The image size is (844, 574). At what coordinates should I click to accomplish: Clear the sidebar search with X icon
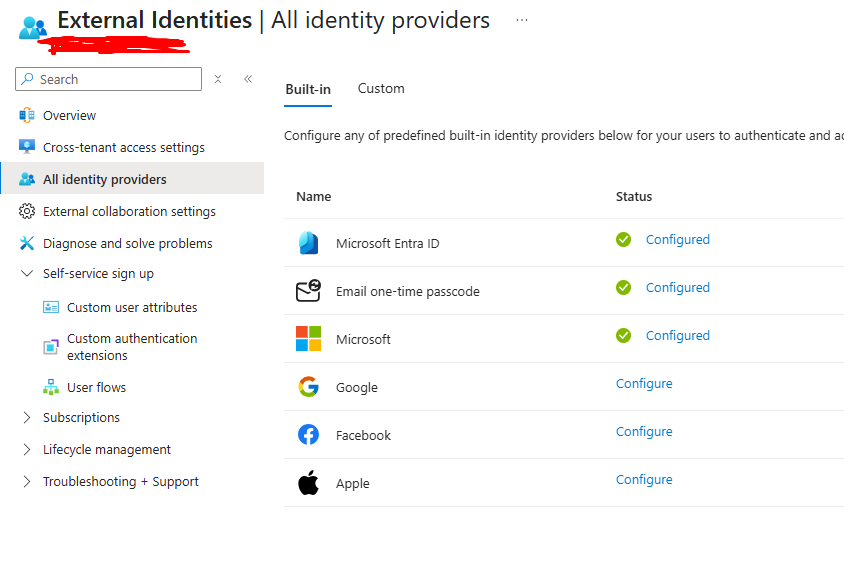pos(218,79)
